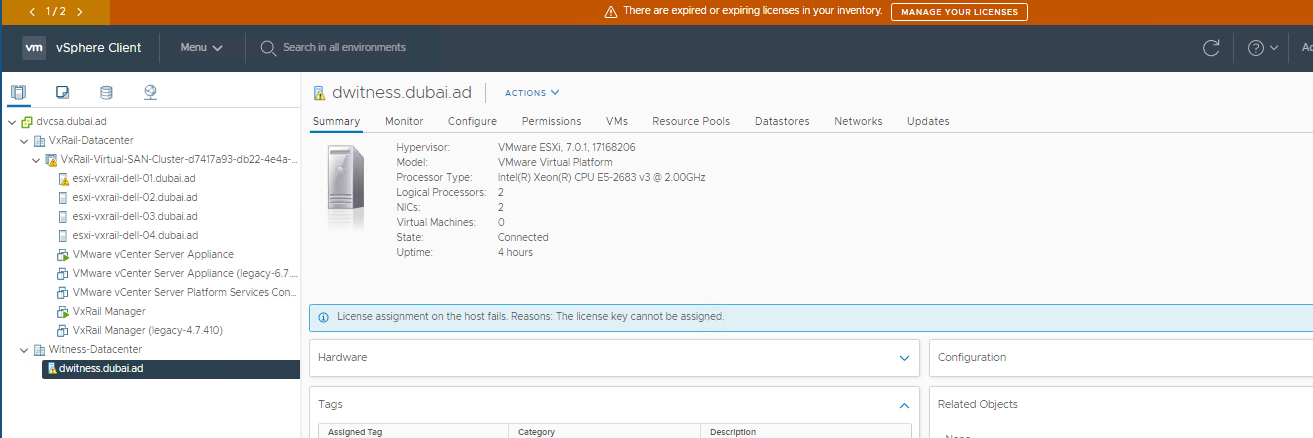Click the Connected state value
The height and width of the screenshot is (438, 1313).
523,238
